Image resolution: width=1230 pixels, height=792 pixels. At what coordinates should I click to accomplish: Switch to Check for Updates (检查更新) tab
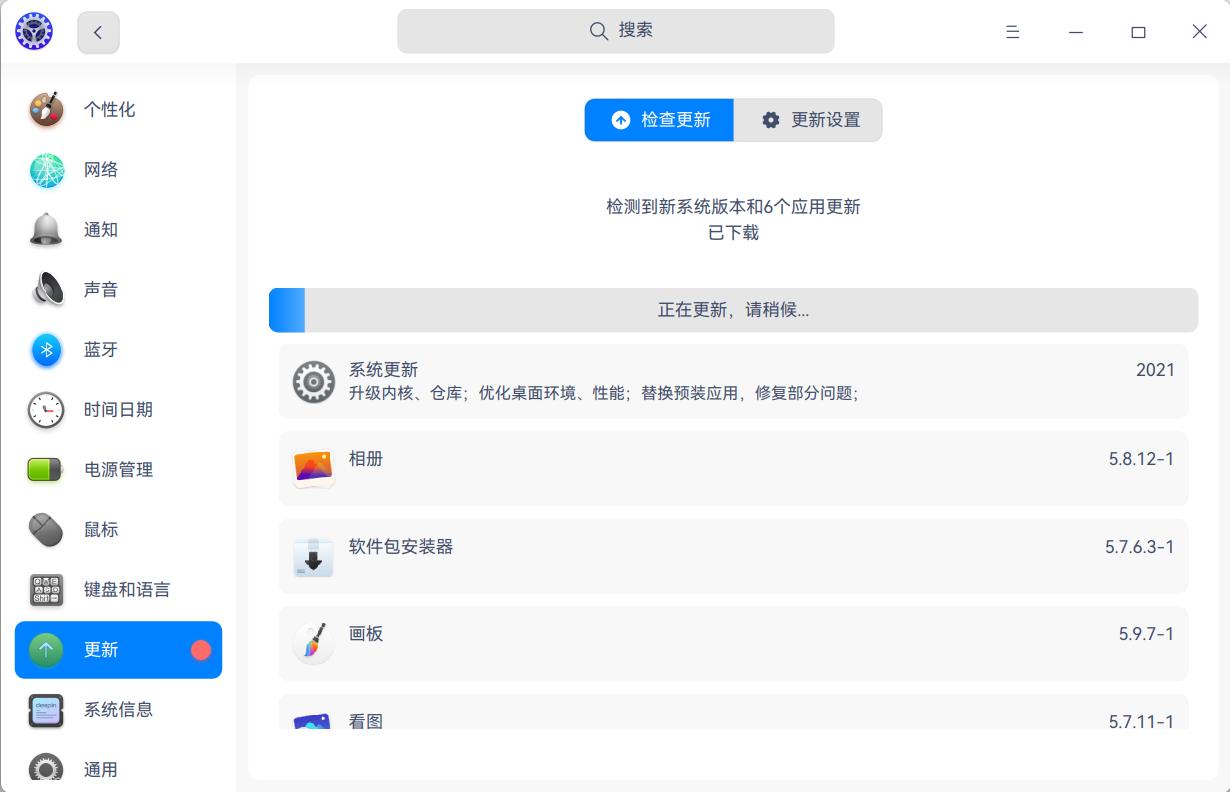659,120
